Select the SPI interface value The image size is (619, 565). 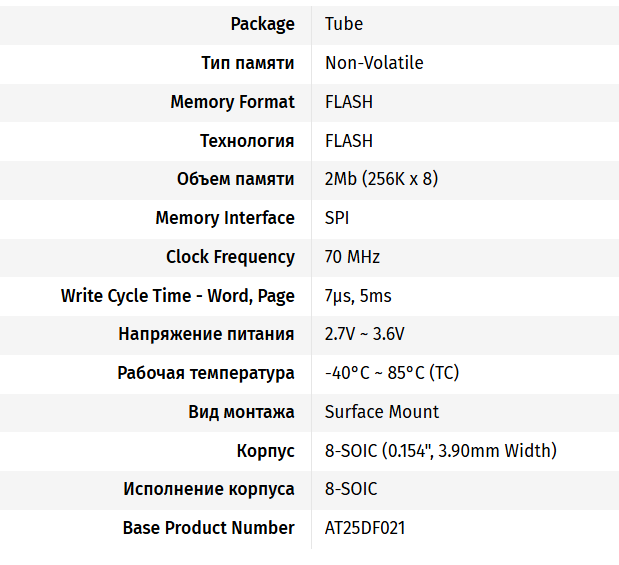click(x=337, y=218)
